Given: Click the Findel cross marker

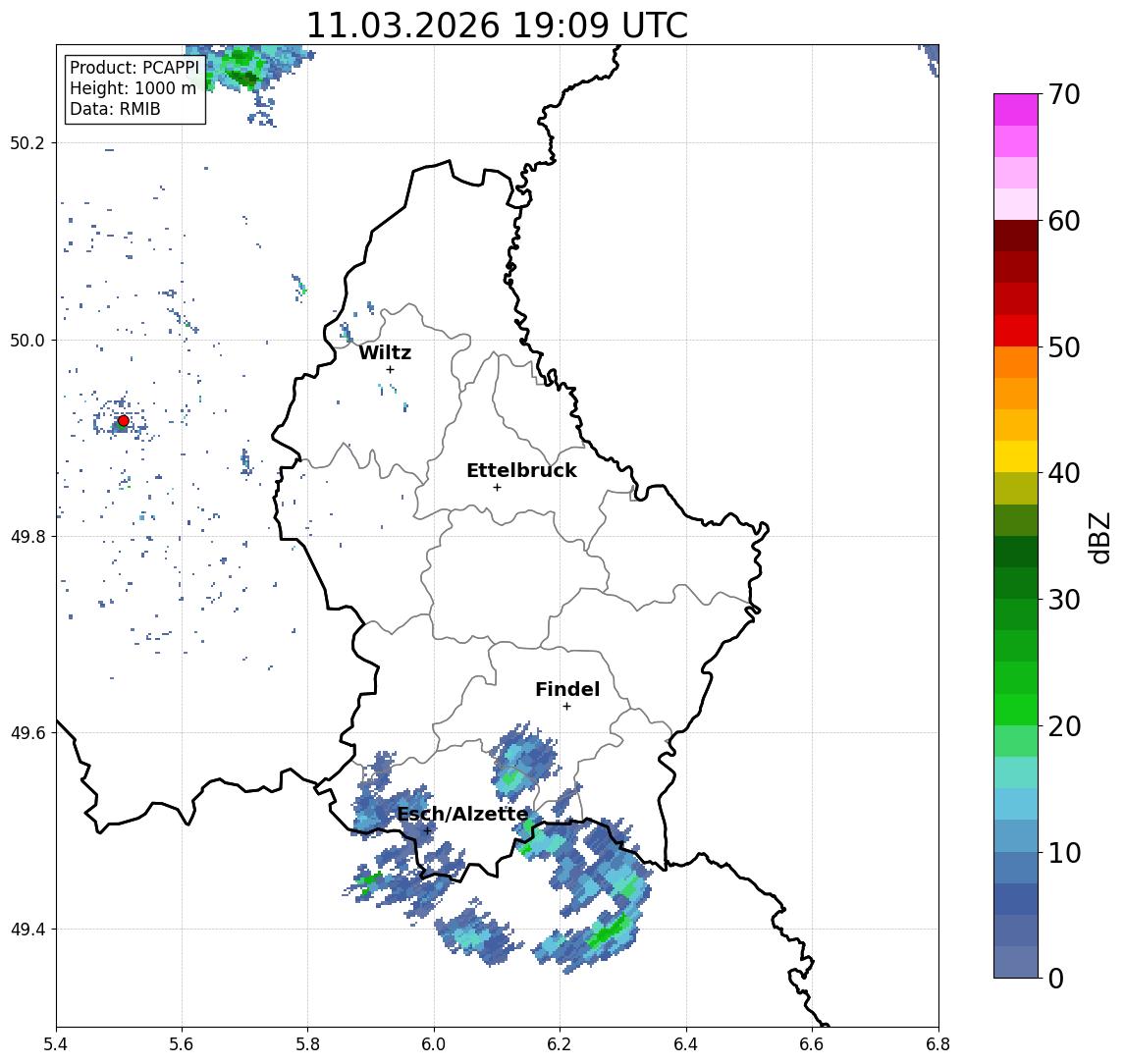Looking at the screenshot, I should point(566,707).
